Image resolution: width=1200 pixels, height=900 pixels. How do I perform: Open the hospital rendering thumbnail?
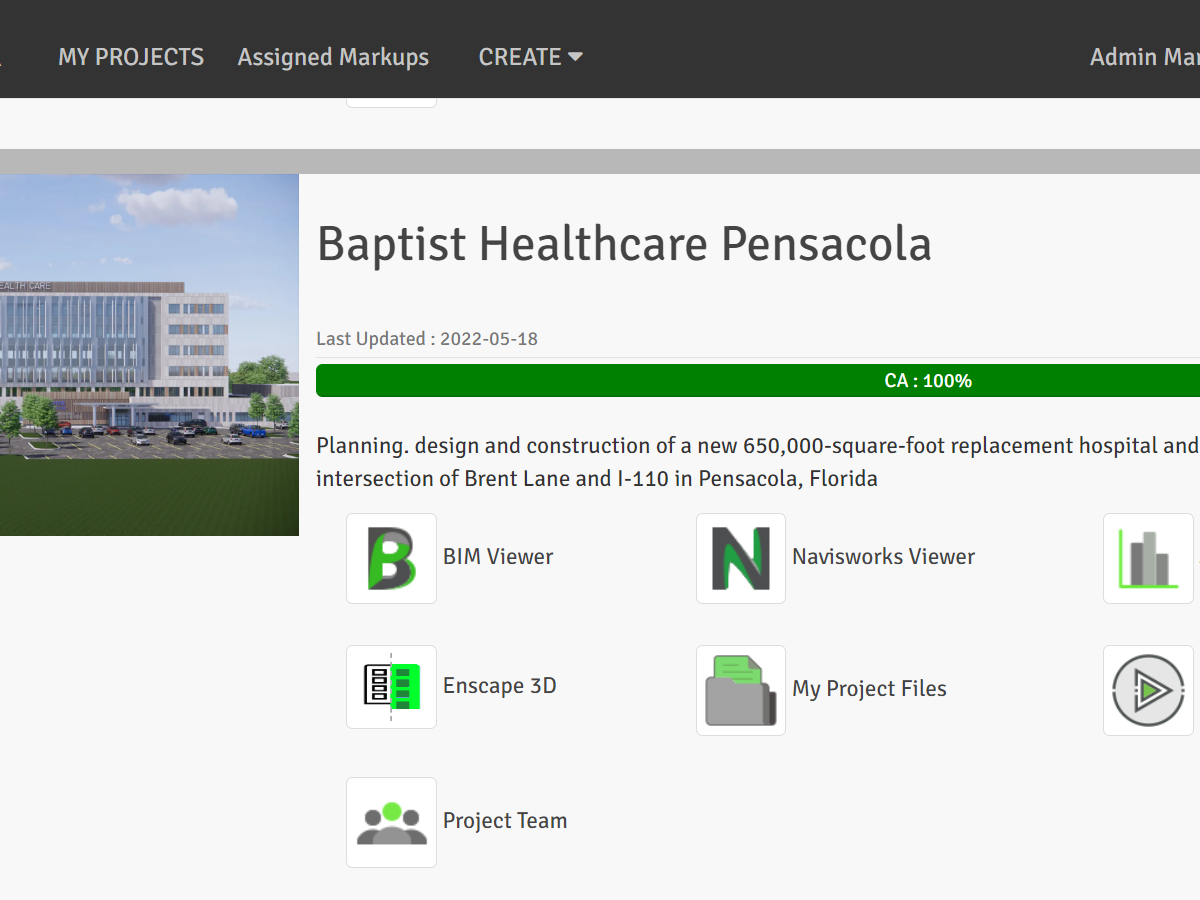[149, 355]
